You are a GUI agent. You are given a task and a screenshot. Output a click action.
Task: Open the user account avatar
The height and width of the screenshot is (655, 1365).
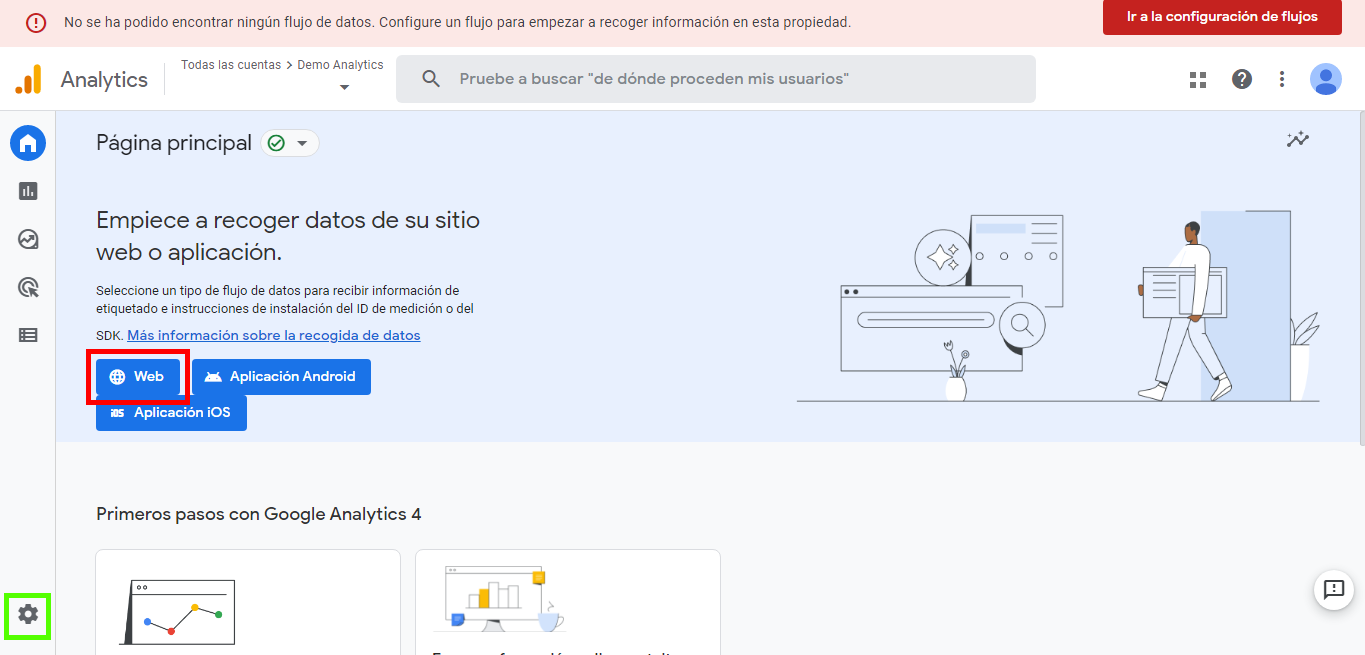click(1326, 79)
